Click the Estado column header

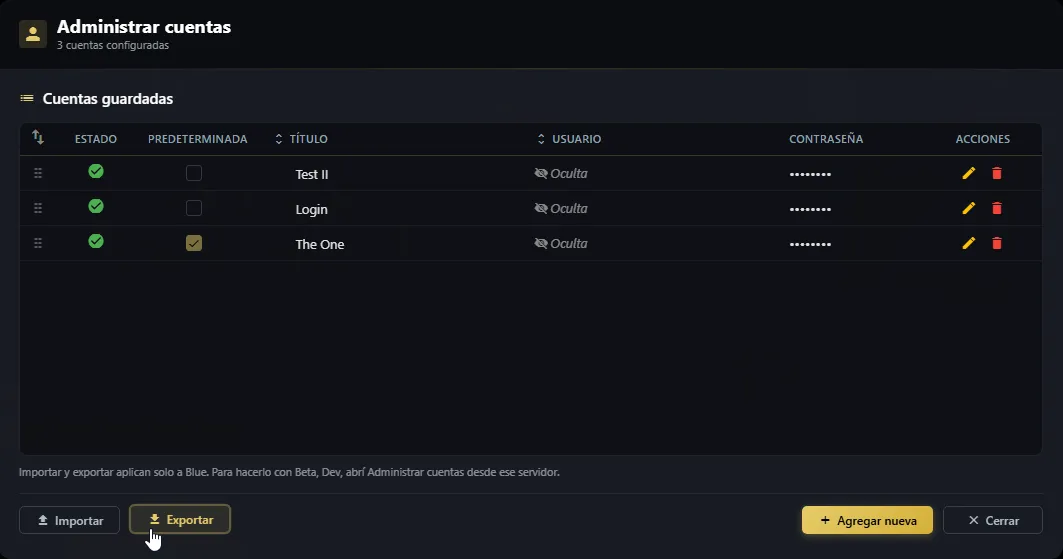click(x=96, y=139)
